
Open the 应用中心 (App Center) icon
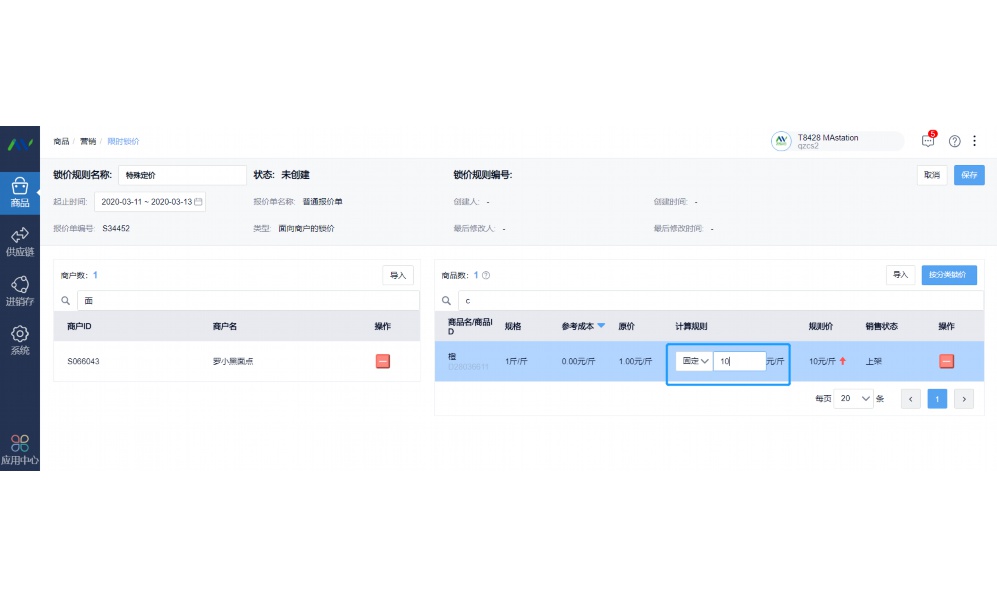pyautogui.click(x=20, y=447)
